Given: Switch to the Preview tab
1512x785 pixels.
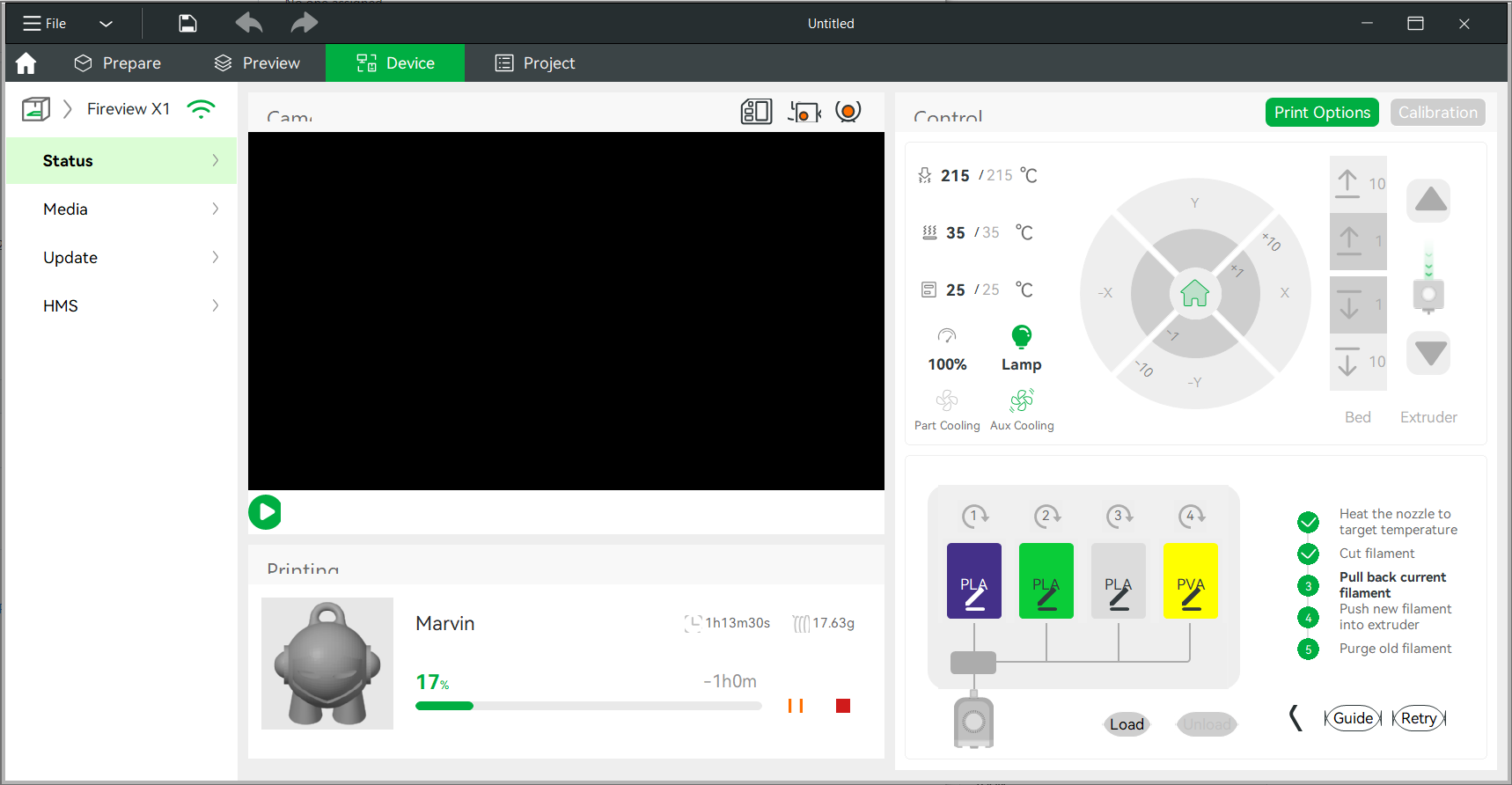Looking at the screenshot, I should coord(257,63).
